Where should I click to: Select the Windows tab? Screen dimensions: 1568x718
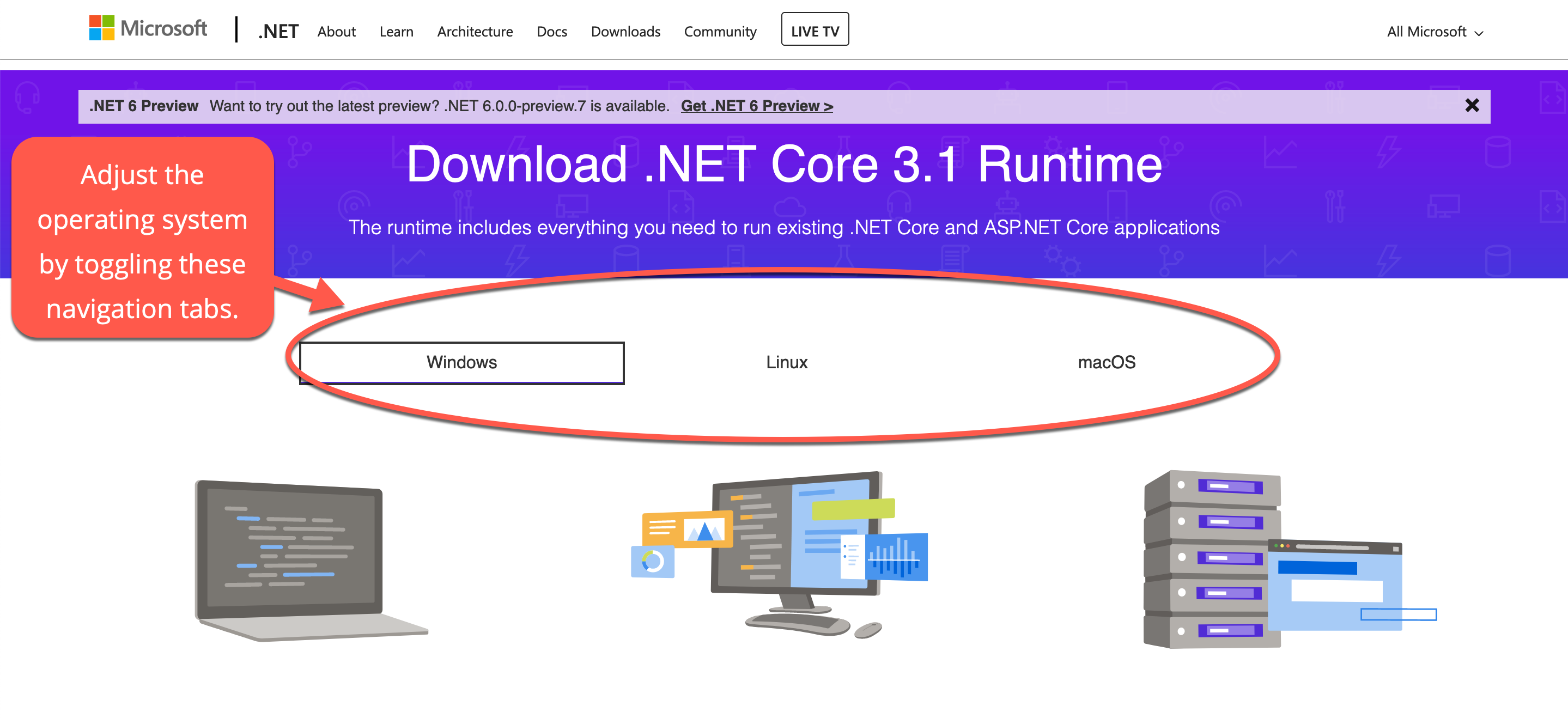click(461, 363)
